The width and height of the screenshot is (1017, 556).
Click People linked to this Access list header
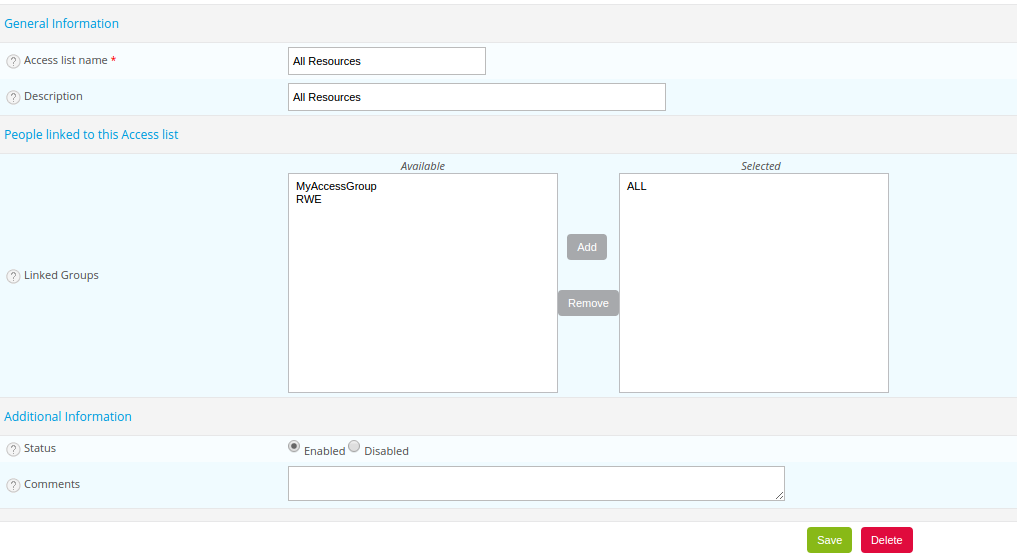point(91,134)
